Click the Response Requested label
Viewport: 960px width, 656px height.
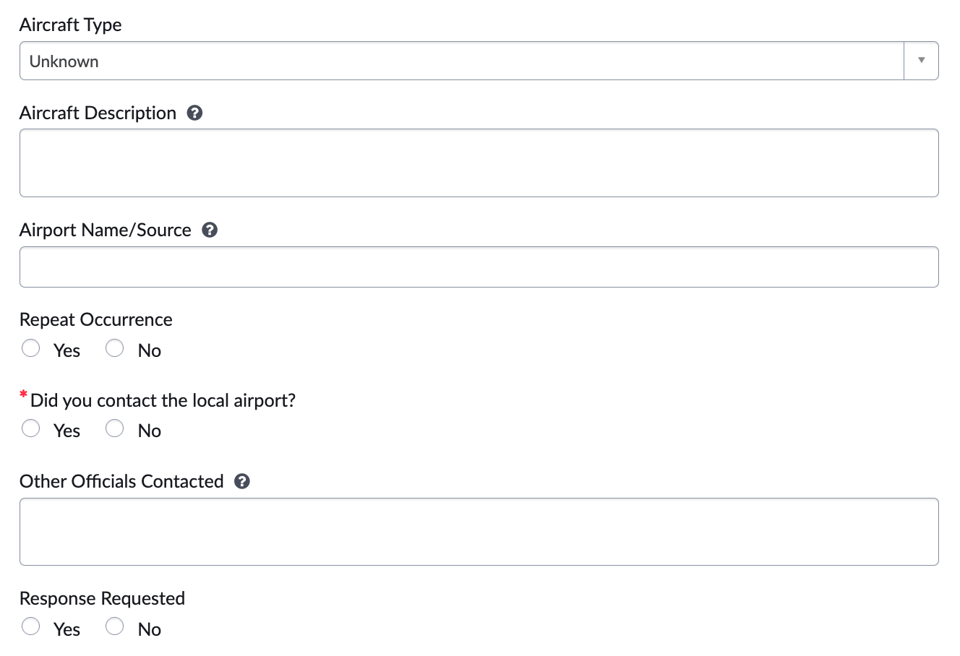(x=102, y=599)
